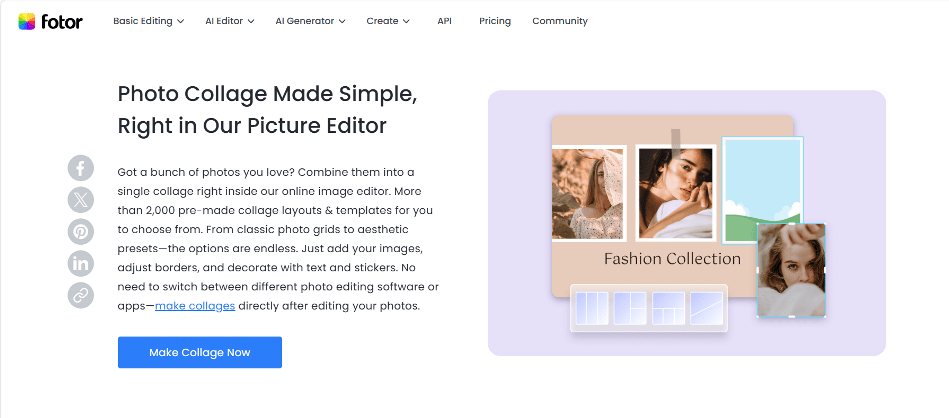Image resolution: width=949 pixels, height=418 pixels.
Task: Expand the Basic Editing dropdown
Action: [148, 21]
